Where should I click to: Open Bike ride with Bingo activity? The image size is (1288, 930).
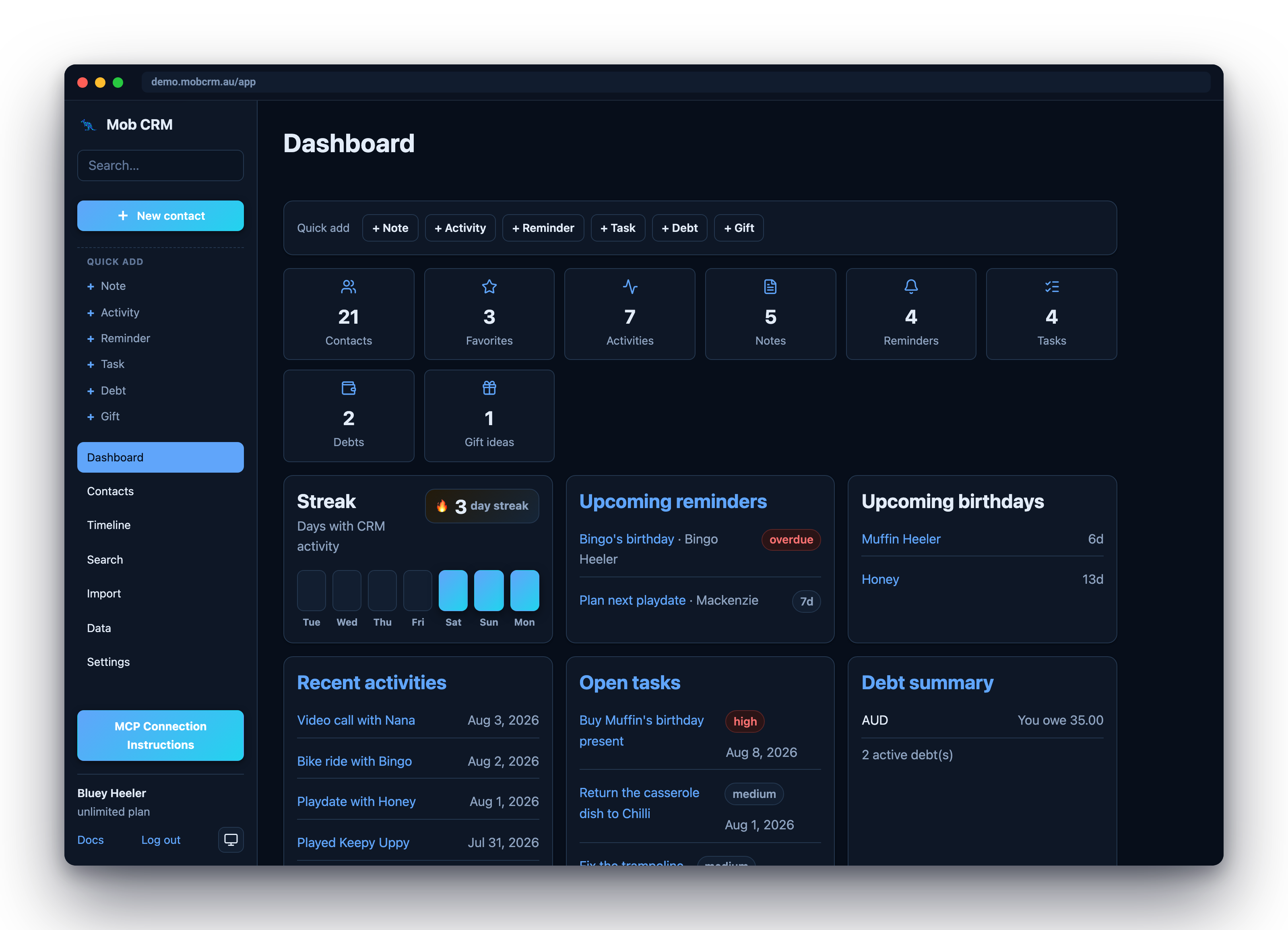tap(354, 761)
